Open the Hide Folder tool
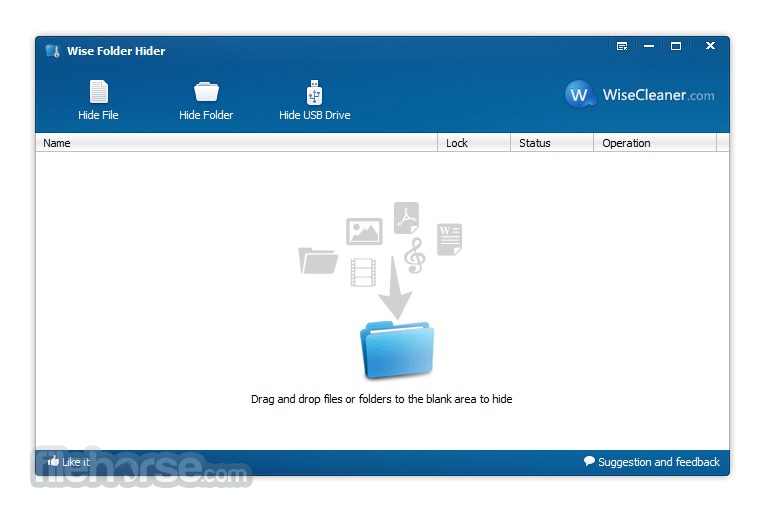This screenshot has height=518, width=770. click(x=206, y=101)
